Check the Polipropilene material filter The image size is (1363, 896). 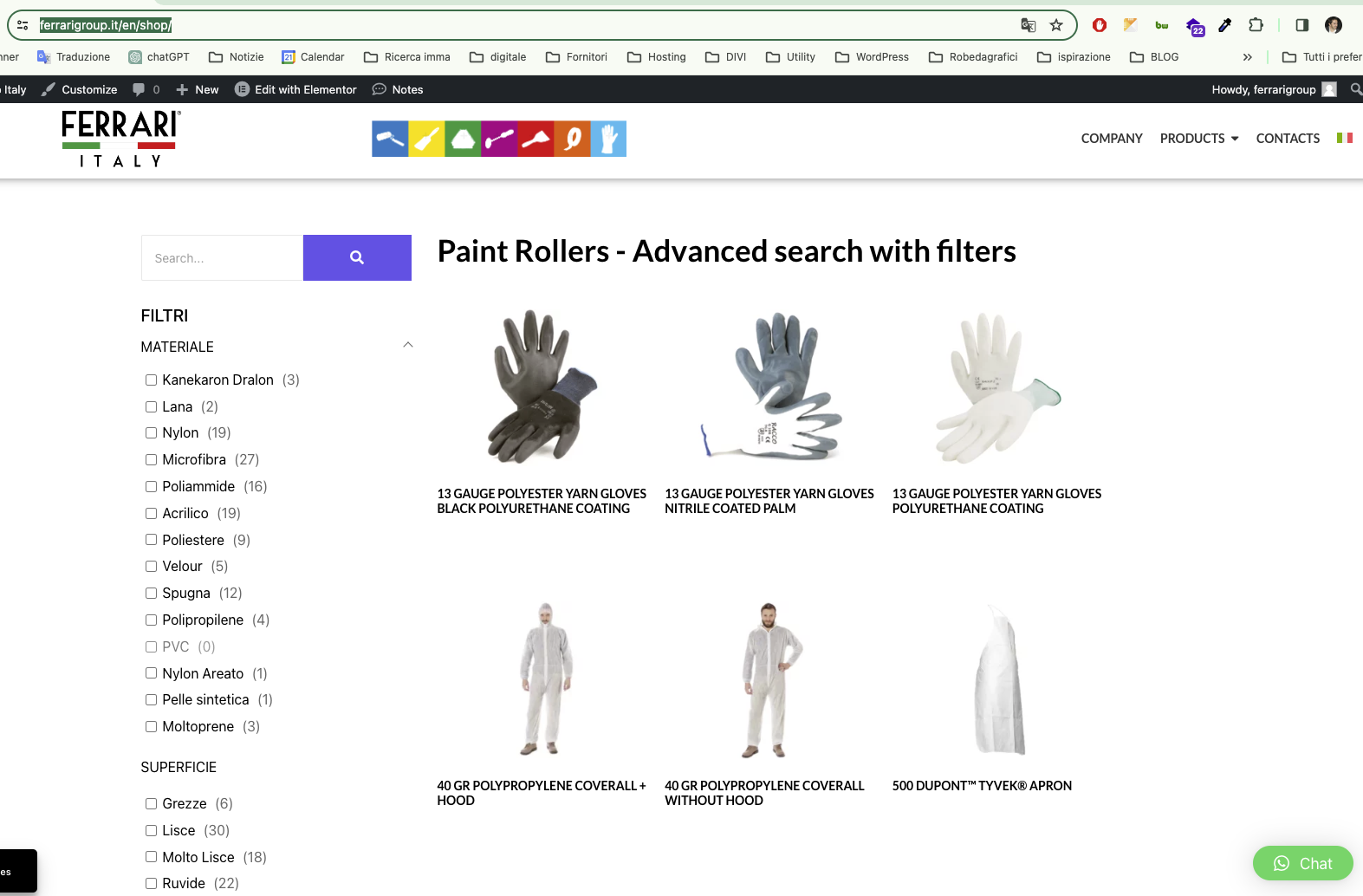coord(151,620)
